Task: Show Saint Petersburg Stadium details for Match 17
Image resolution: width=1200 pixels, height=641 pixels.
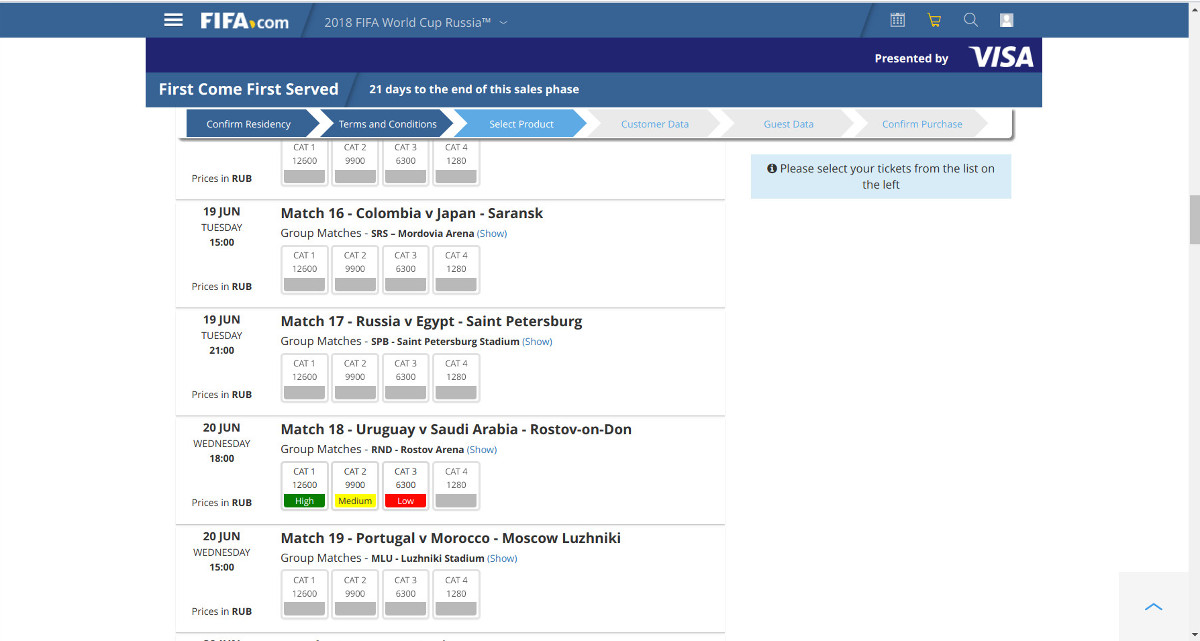Action: [538, 341]
